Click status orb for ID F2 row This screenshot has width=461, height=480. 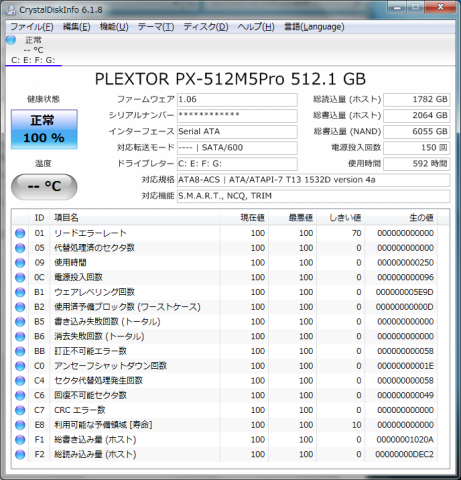click(20, 454)
